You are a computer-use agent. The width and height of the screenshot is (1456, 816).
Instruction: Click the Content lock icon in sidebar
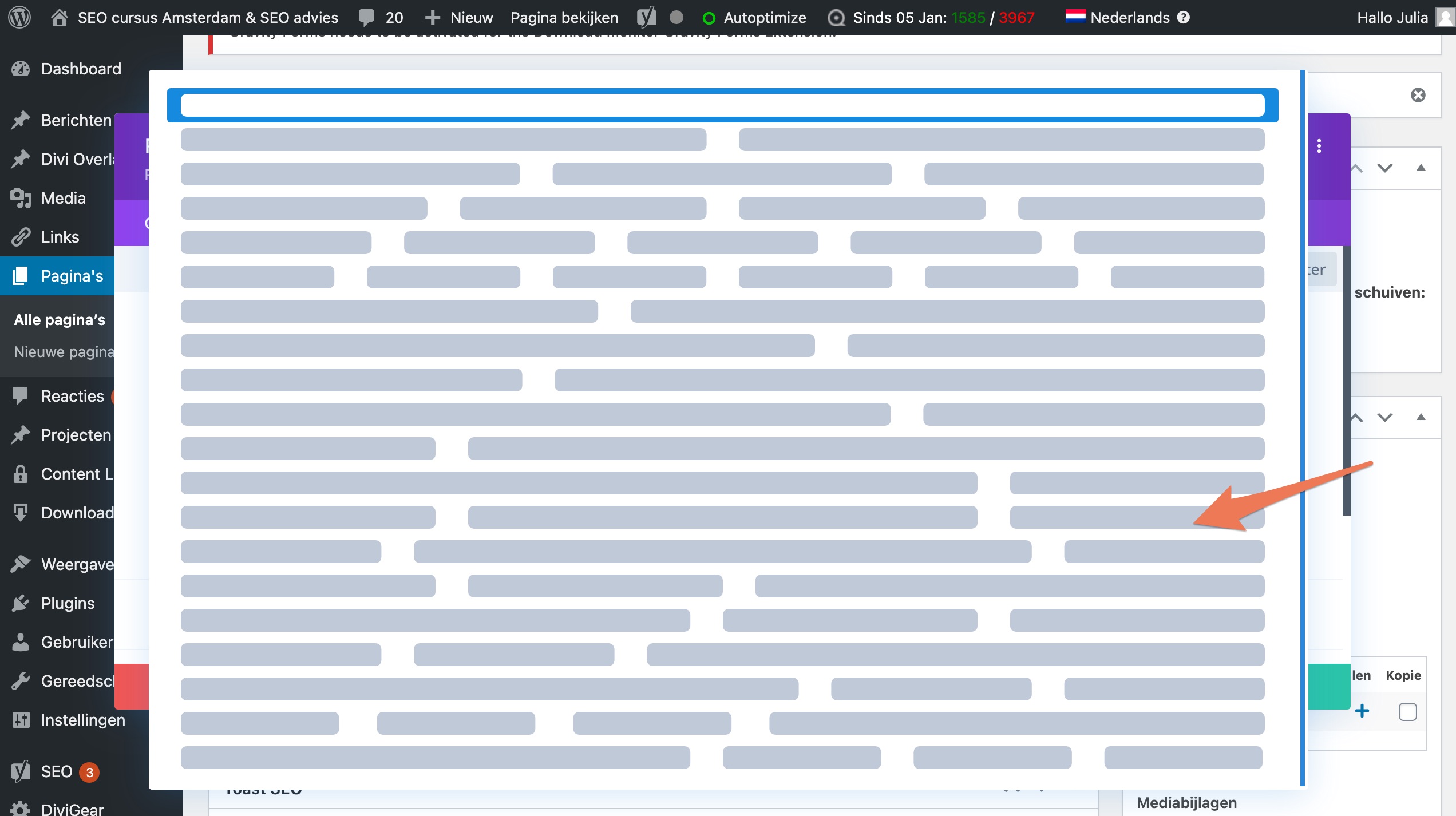click(x=21, y=474)
